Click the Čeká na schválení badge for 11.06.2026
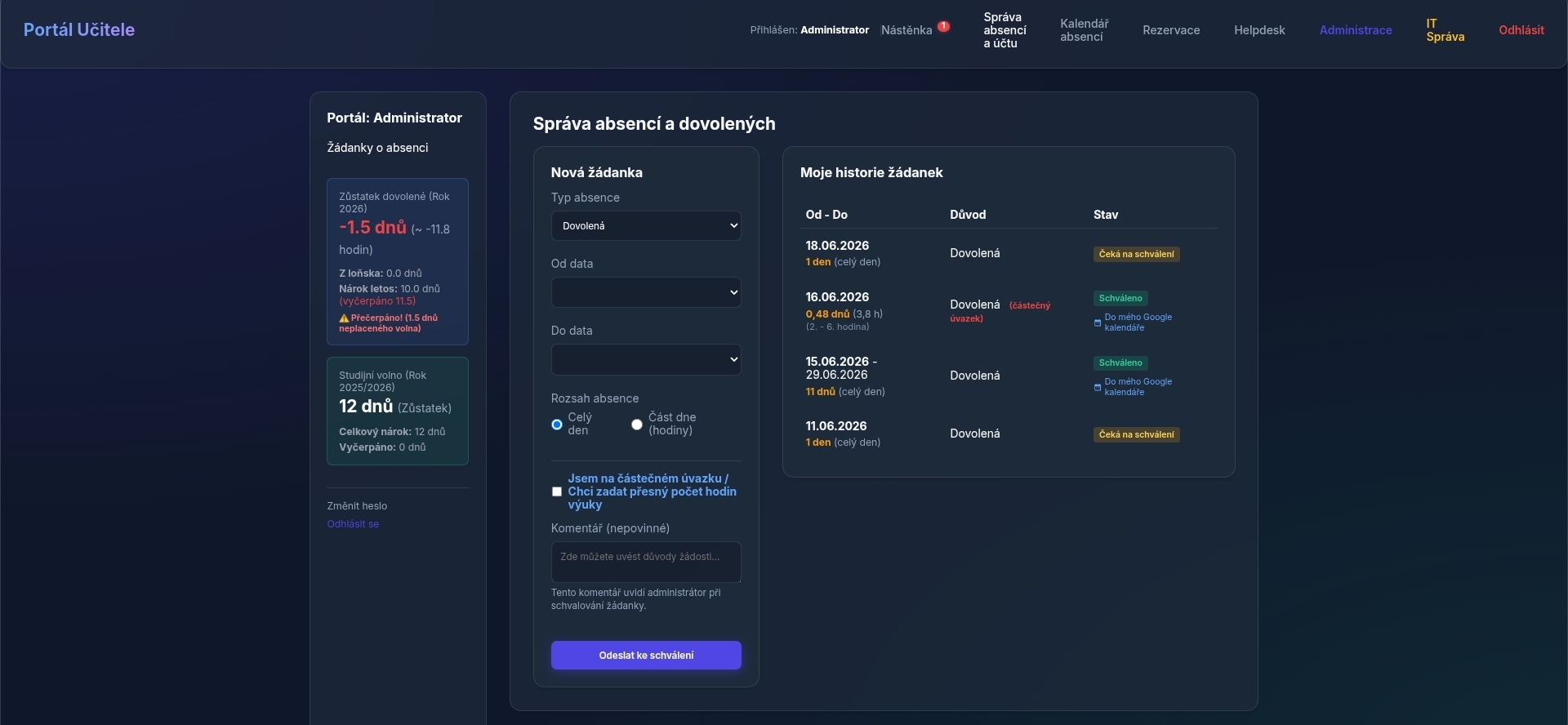The height and width of the screenshot is (725, 1568). 1136,435
